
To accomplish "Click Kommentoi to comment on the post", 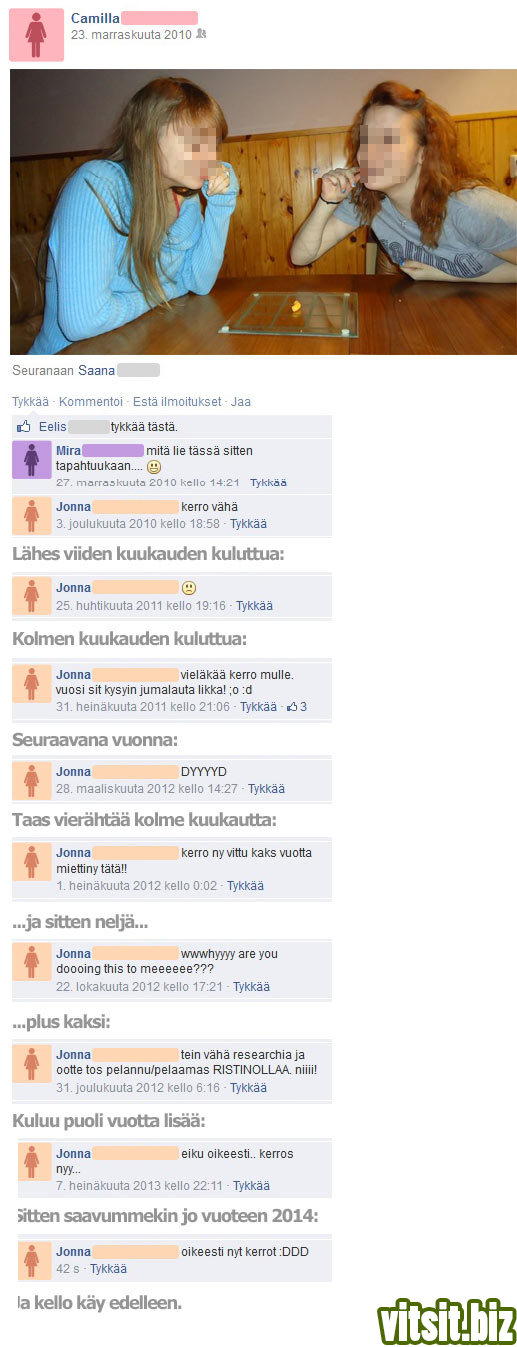I will [91, 402].
